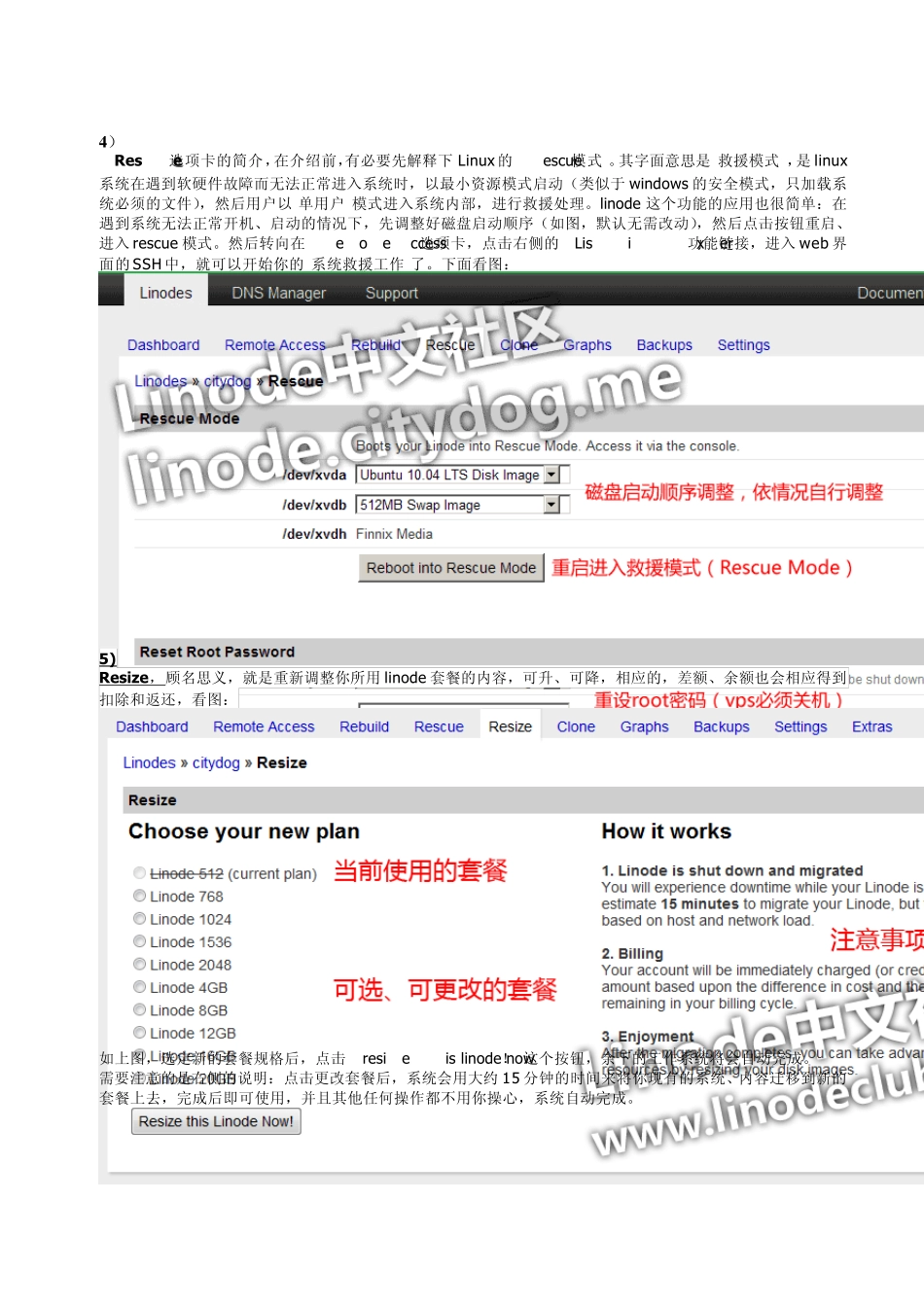Click the Rescue Mode section header

[x=190, y=418]
